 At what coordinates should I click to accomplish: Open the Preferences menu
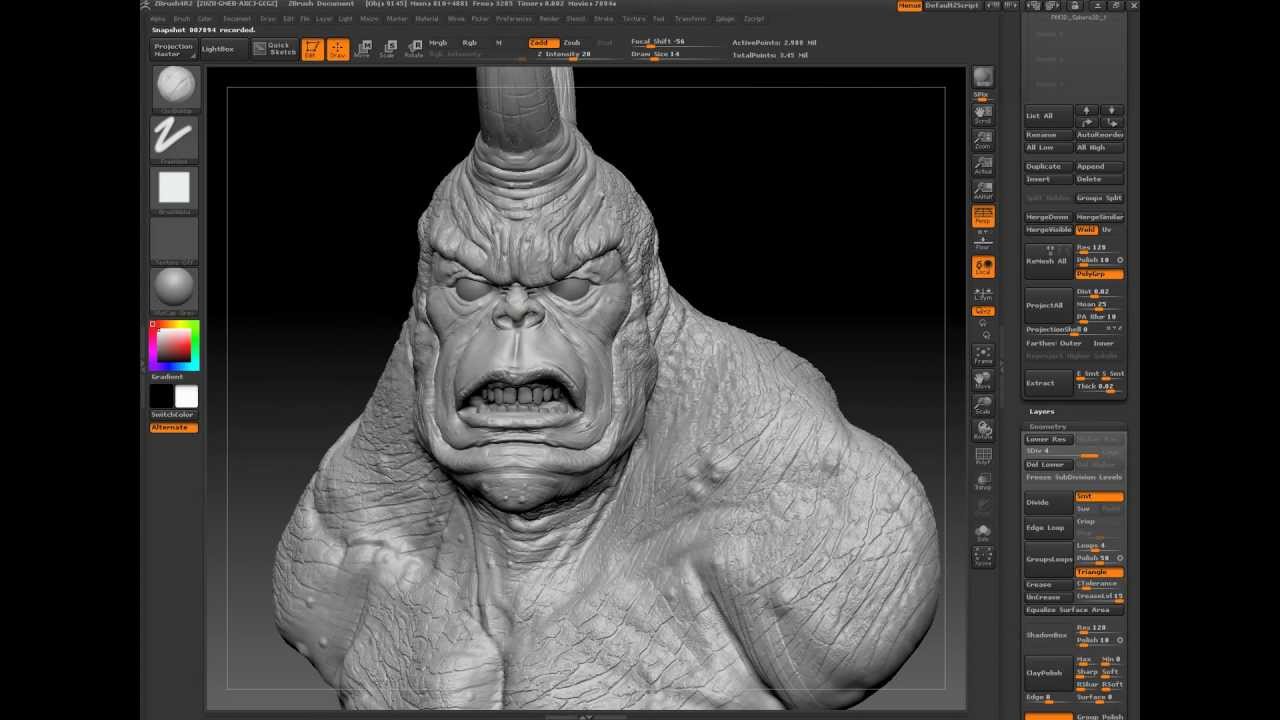pos(514,18)
